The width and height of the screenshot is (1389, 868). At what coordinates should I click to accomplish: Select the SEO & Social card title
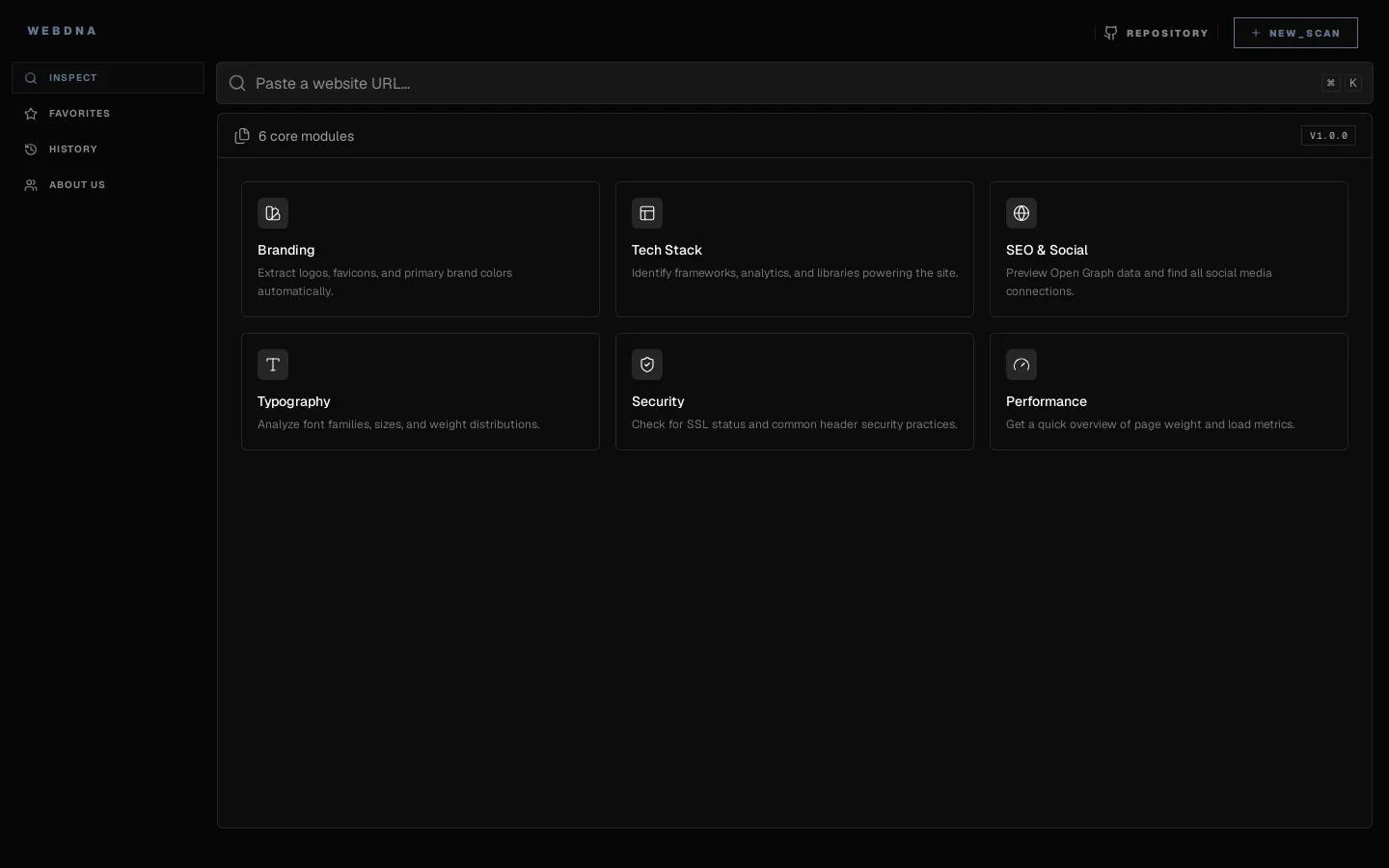tap(1047, 250)
